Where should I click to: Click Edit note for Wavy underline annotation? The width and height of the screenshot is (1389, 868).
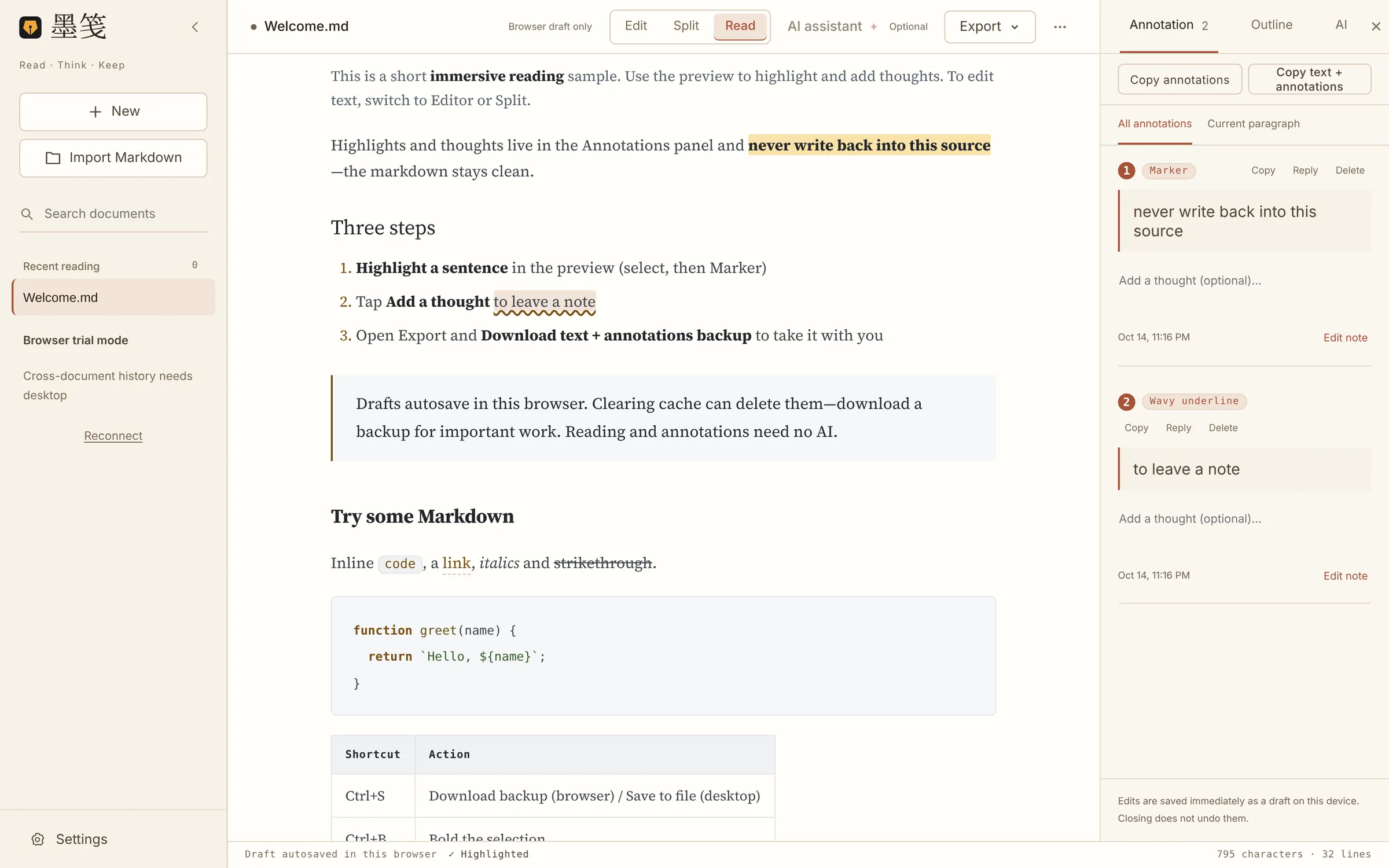click(1345, 576)
